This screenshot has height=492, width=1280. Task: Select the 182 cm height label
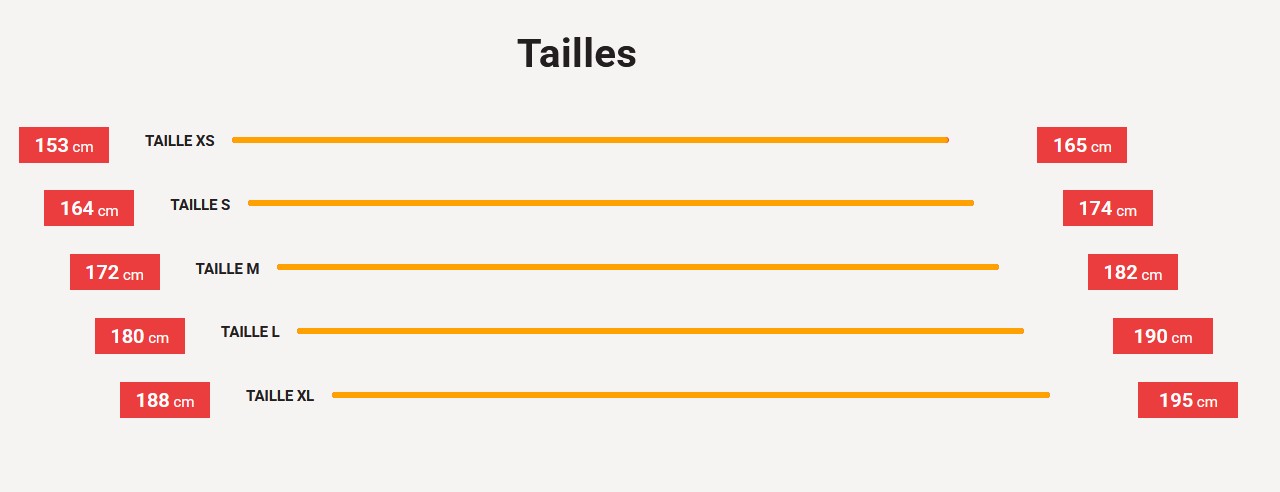coord(1132,272)
